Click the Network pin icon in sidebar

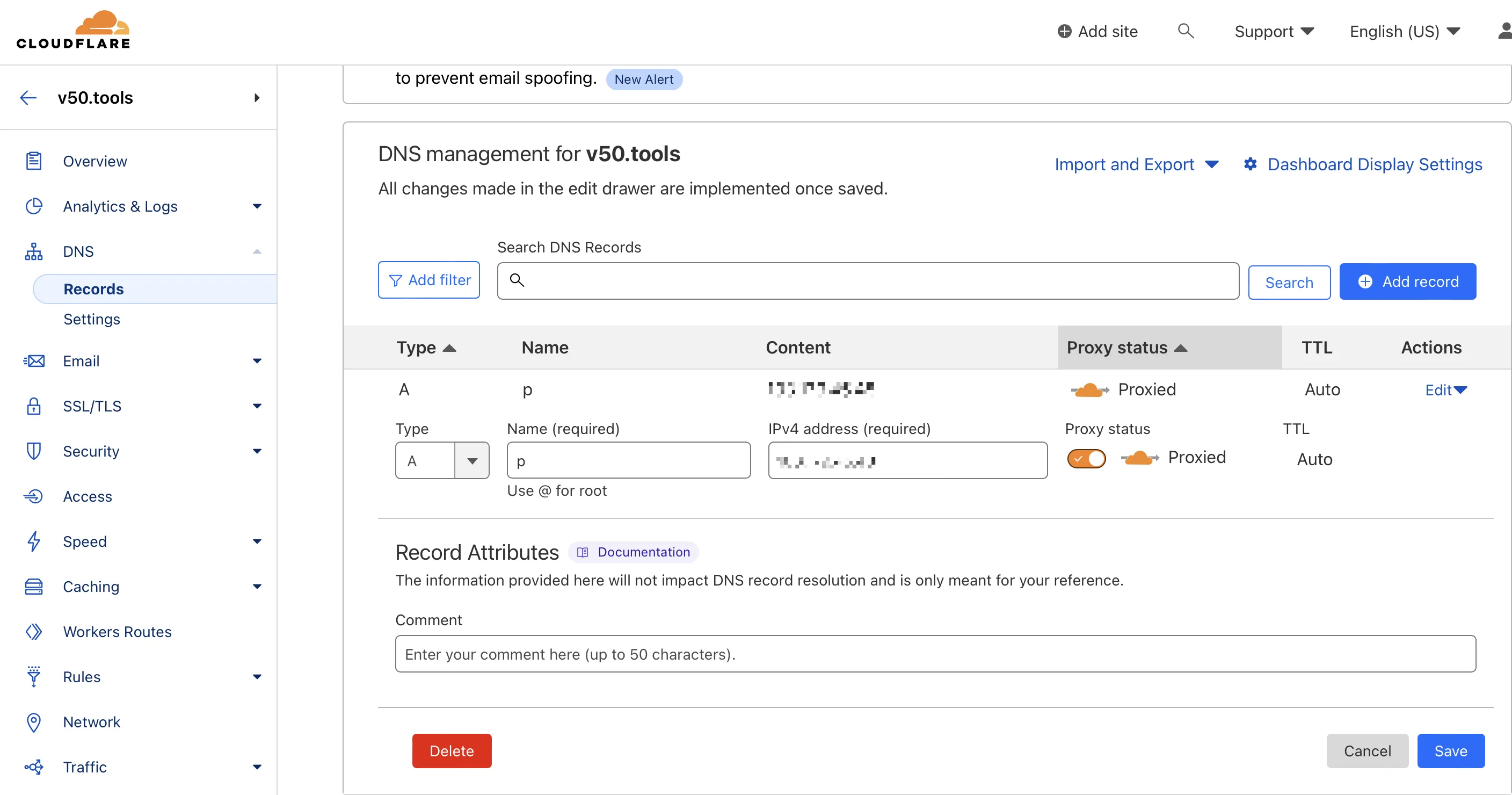33,722
